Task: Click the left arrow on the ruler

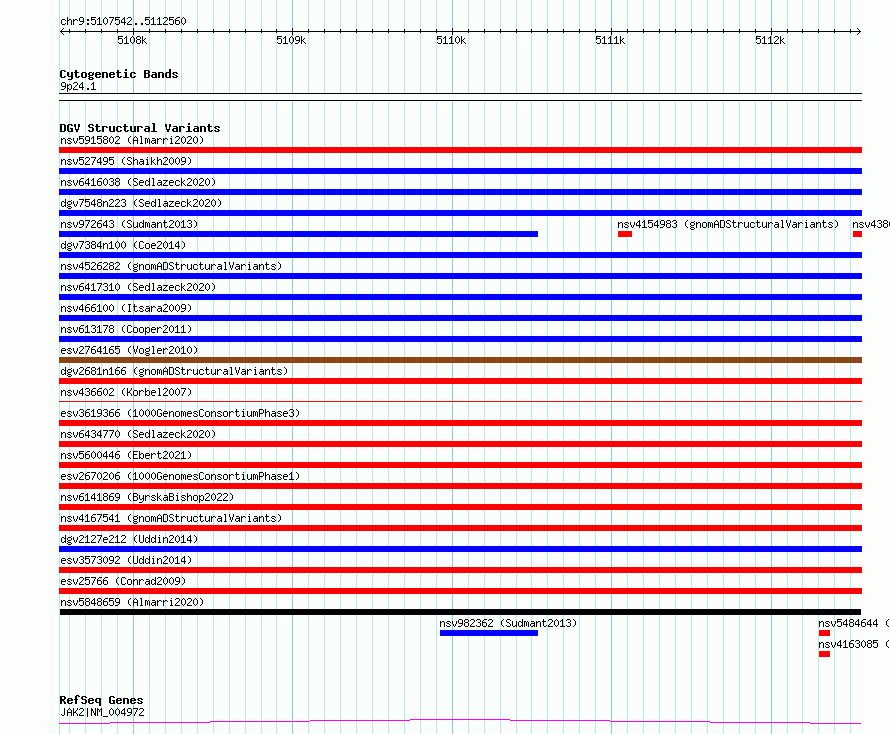Action: [62, 31]
